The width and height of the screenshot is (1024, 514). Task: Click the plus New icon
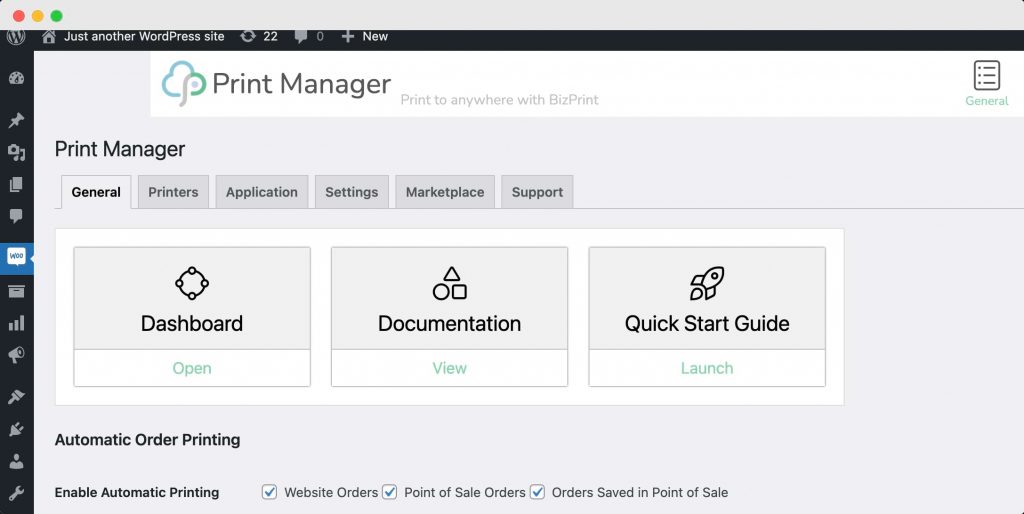348,37
